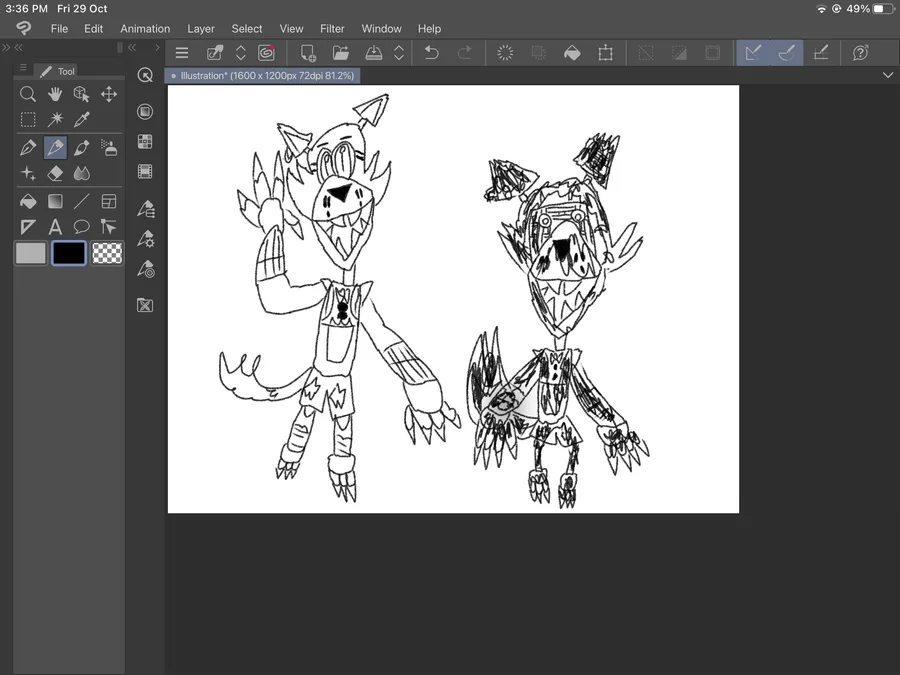This screenshot has height=675, width=900.
Task: Open the command bar hamburger menu
Action: (182, 53)
